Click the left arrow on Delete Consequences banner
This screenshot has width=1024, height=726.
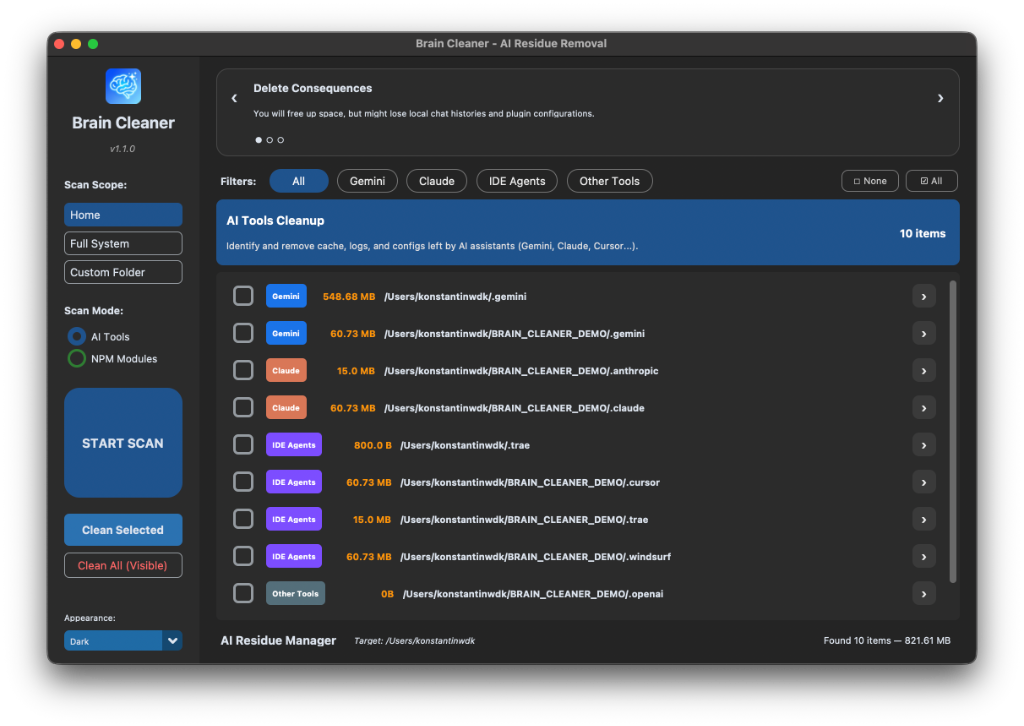234,98
